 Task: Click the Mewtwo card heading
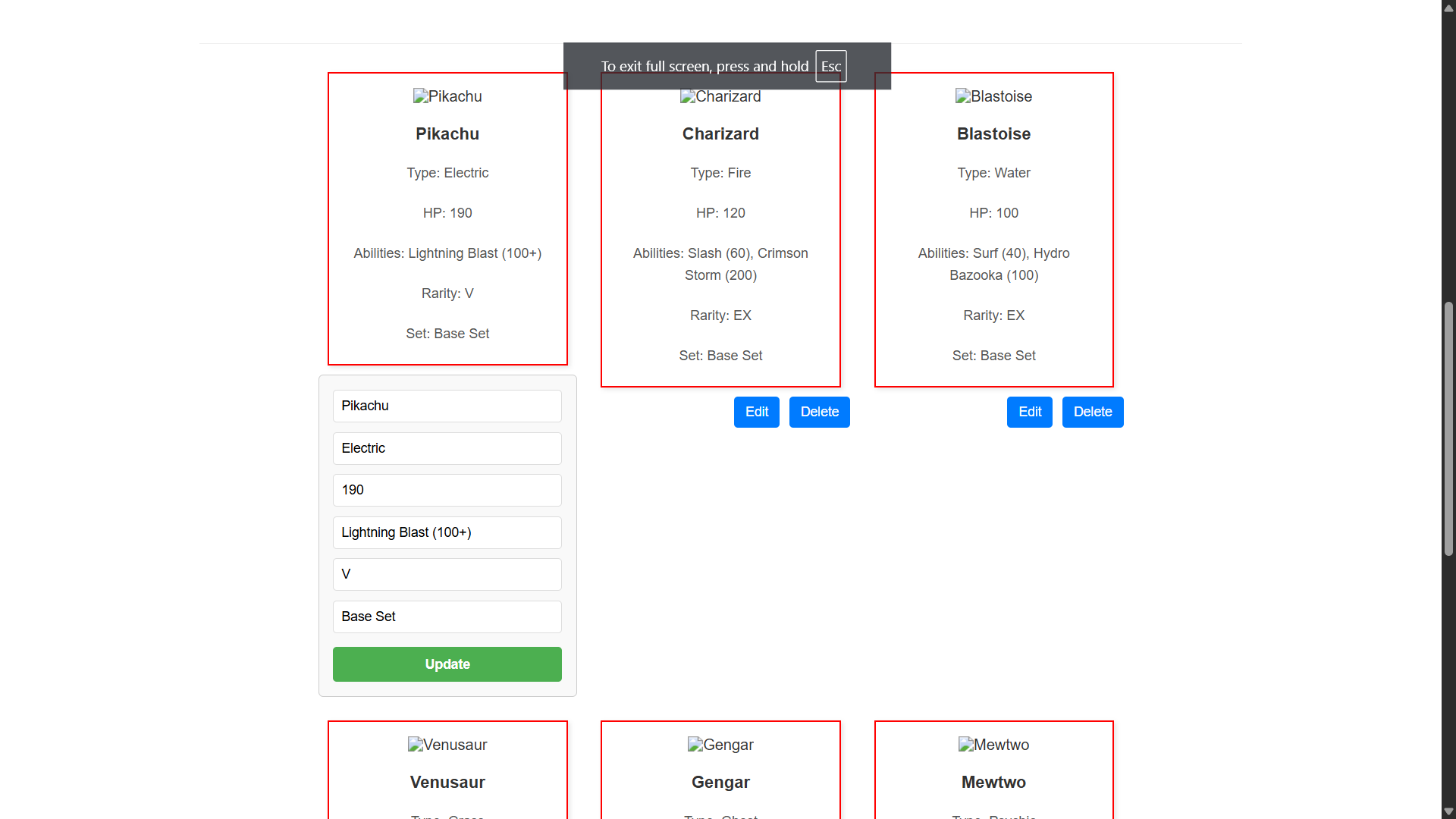[x=993, y=783]
